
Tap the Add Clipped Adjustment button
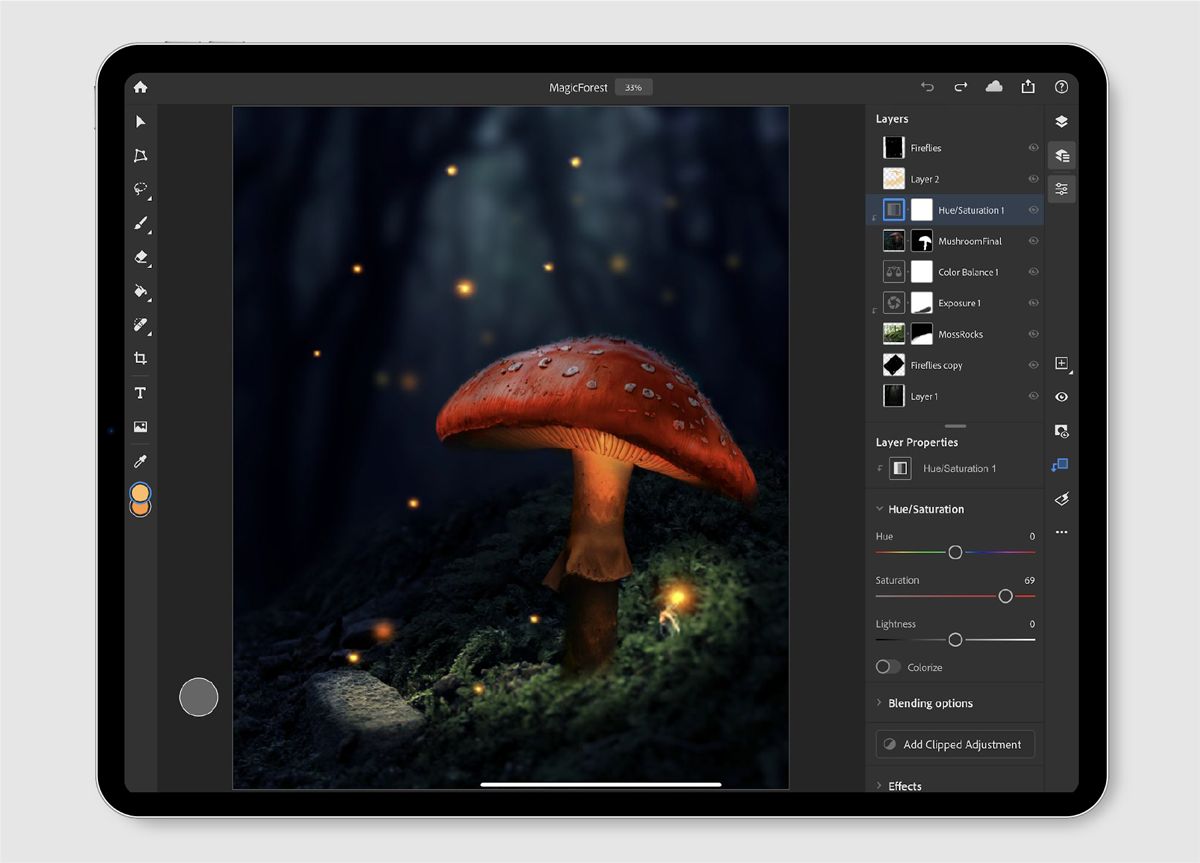pos(954,744)
